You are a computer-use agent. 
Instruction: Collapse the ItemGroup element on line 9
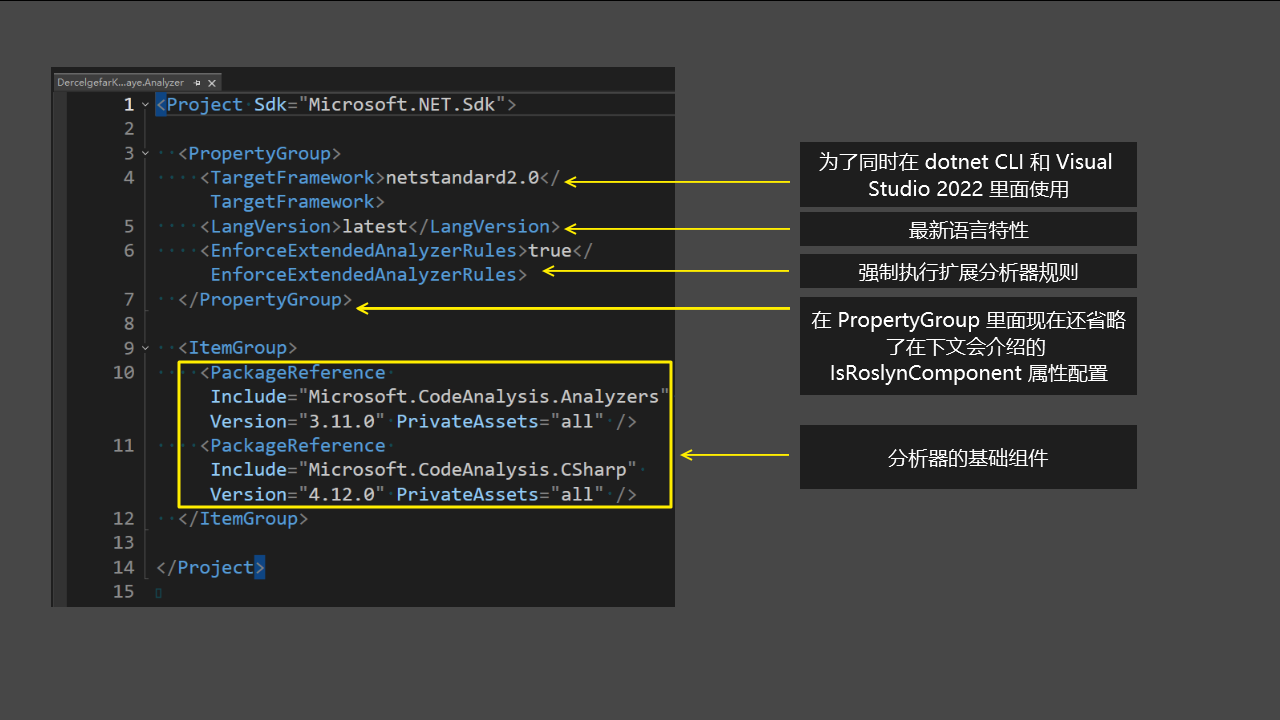(144, 348)
